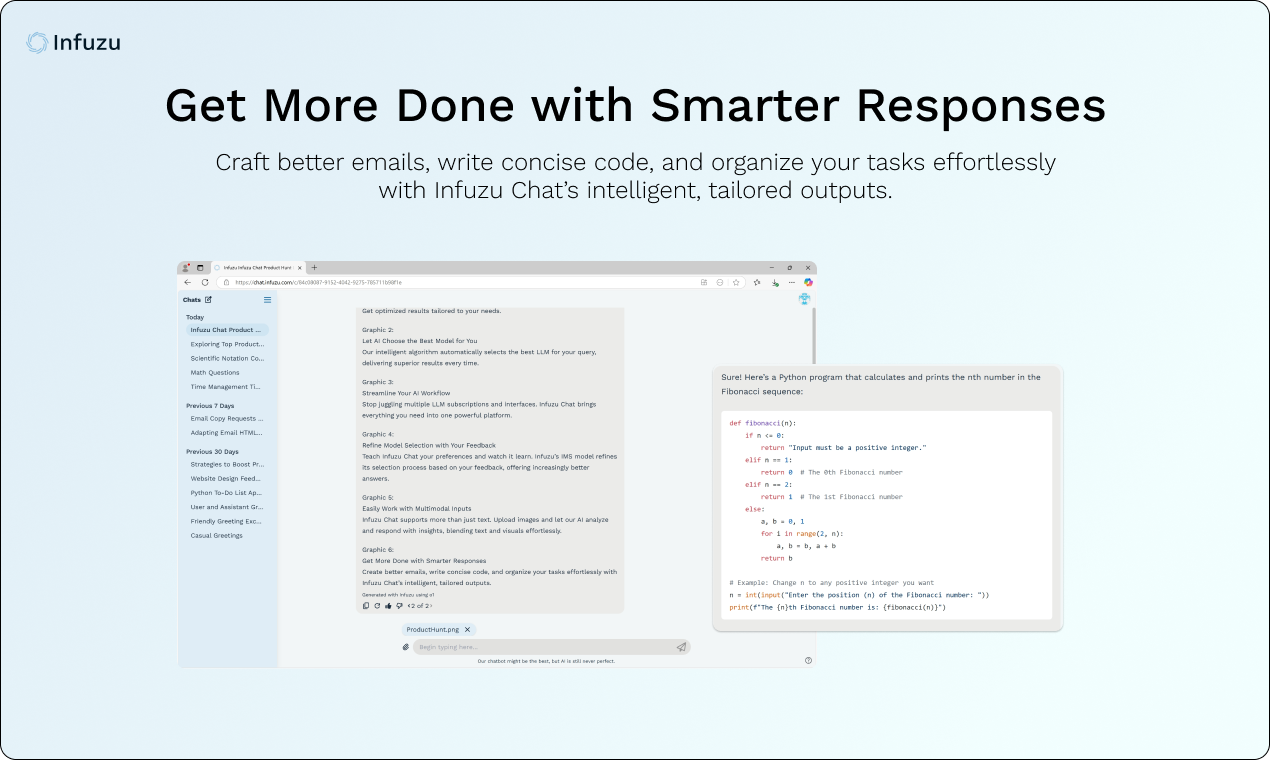Open the favorites list icon in browser toolbar
Viewport: 1270px width, 760px height.
click(x=757, y=282)
